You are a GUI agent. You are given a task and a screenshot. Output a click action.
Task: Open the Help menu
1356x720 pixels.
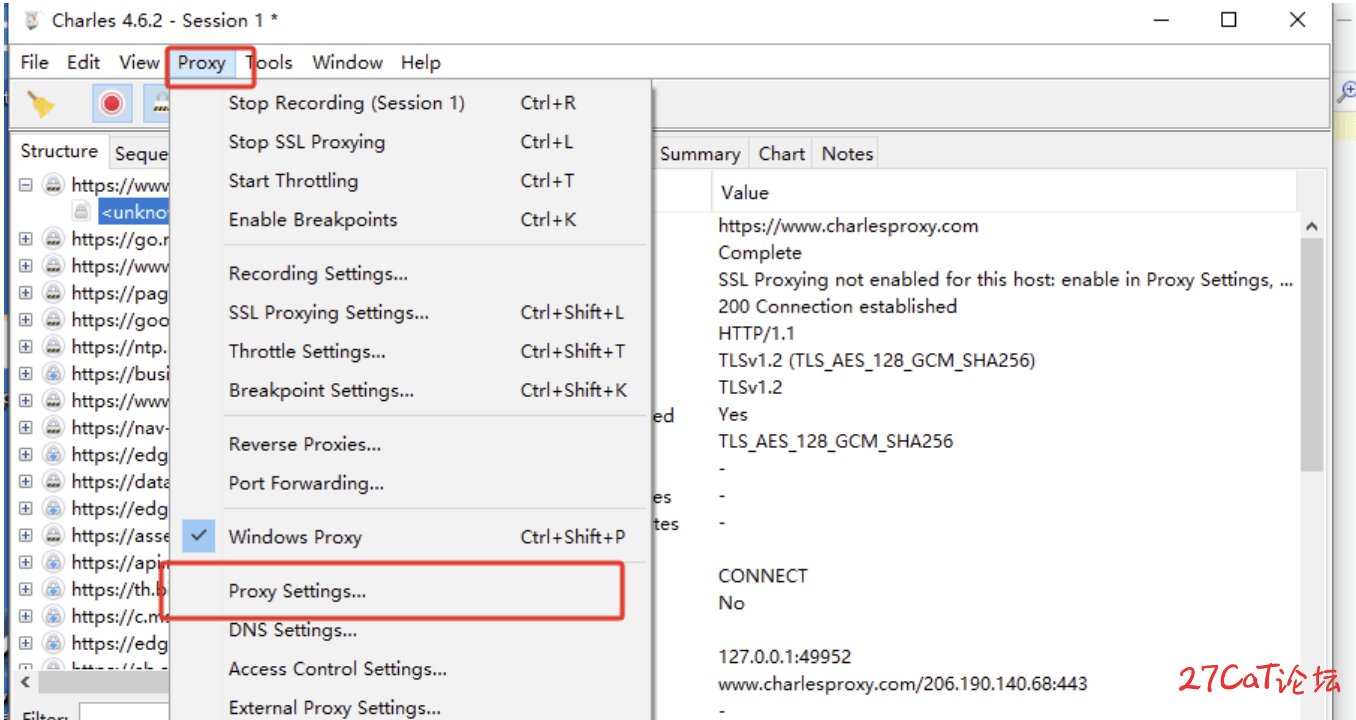click(x=421, y=62)
